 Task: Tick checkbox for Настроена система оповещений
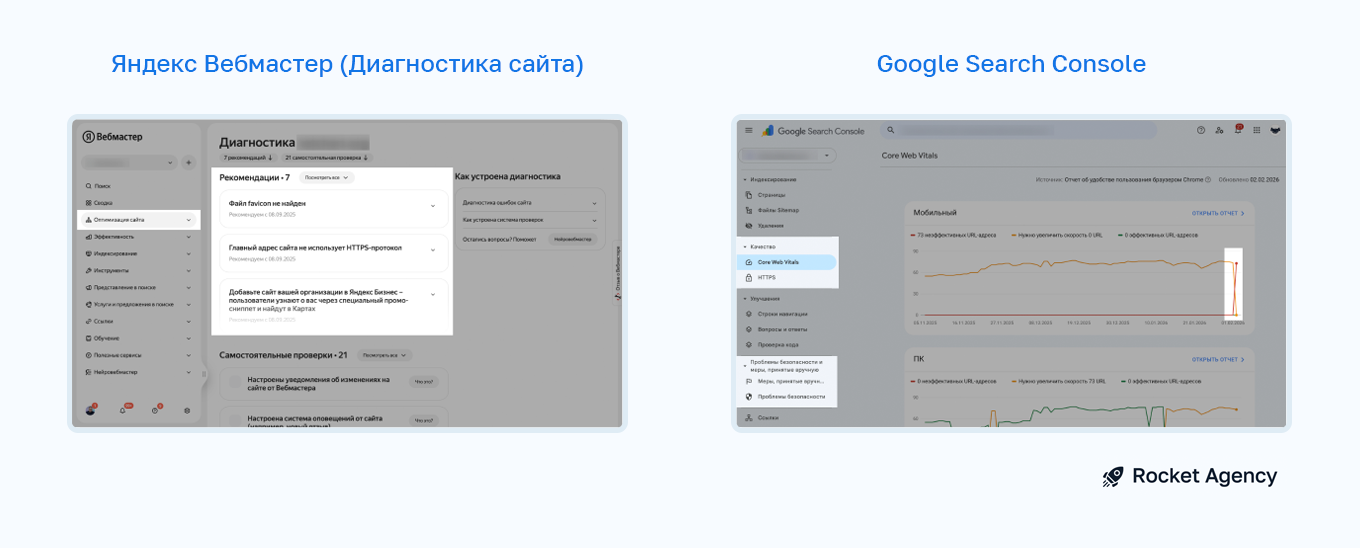(233, 420)
